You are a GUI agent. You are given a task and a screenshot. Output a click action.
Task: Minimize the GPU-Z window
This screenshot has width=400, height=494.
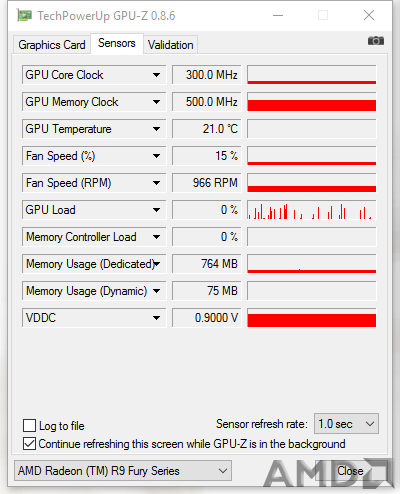click(278, 15)
